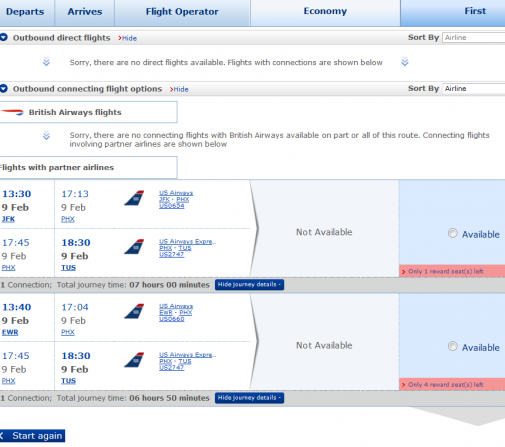Click Hide journey details for 07 hours journey
Viewport: 505px width, 447px height.
(249, 285)
